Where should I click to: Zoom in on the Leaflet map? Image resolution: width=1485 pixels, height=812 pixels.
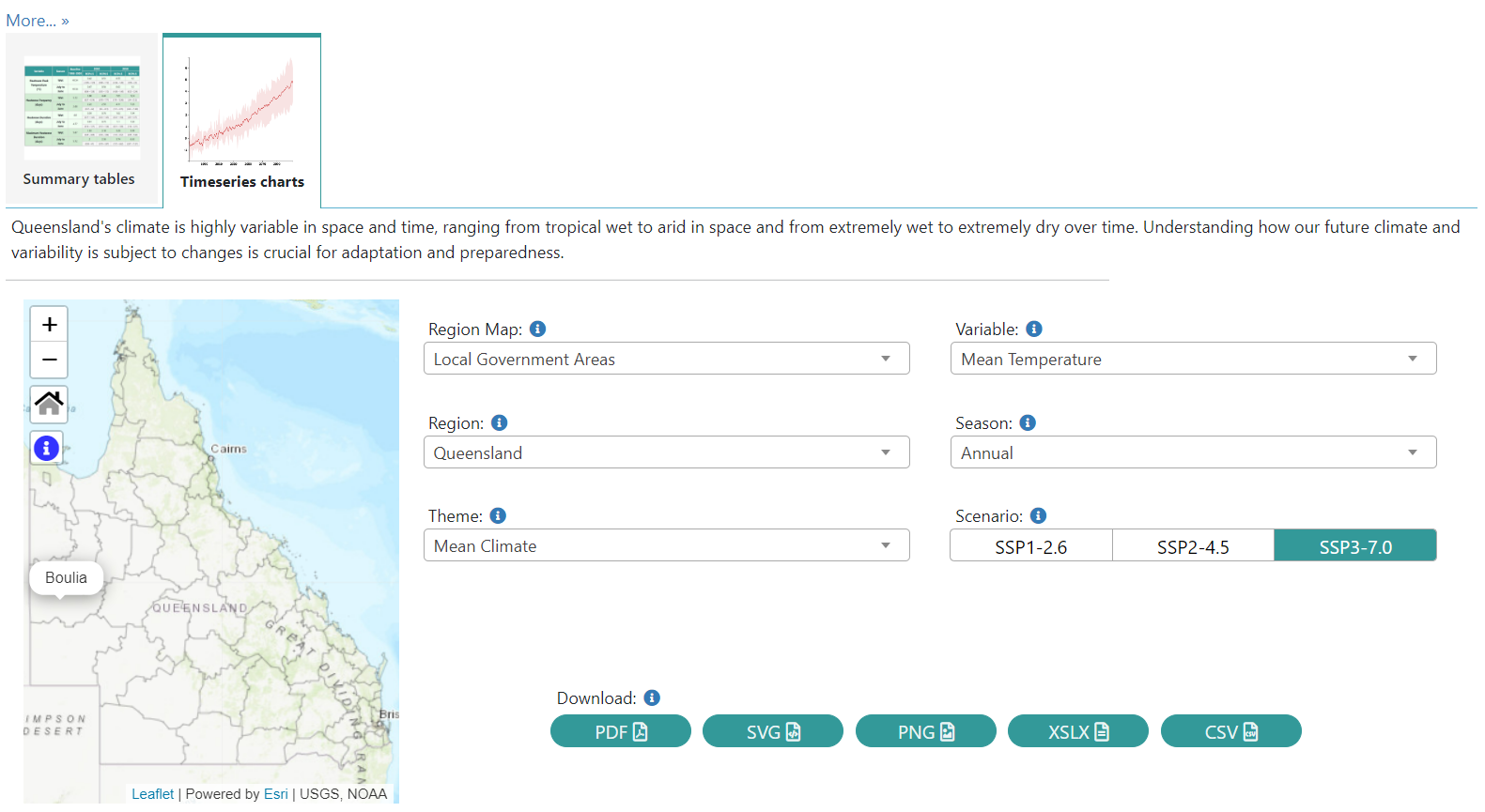pyautogui.click(x=49, y=325)
